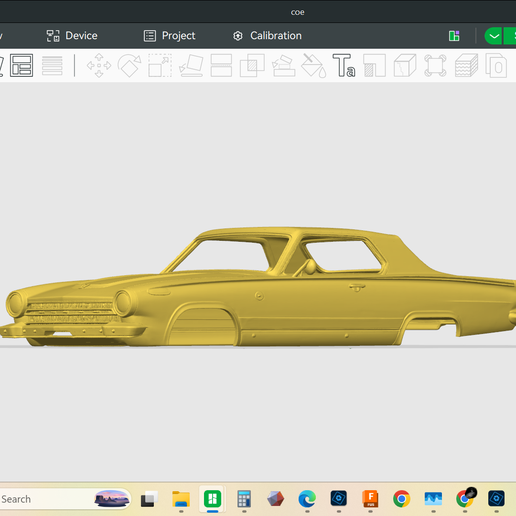Expand the green slice dropdown chevron
Viewport: 516px width, 516px height.
(x=494, y=36)
